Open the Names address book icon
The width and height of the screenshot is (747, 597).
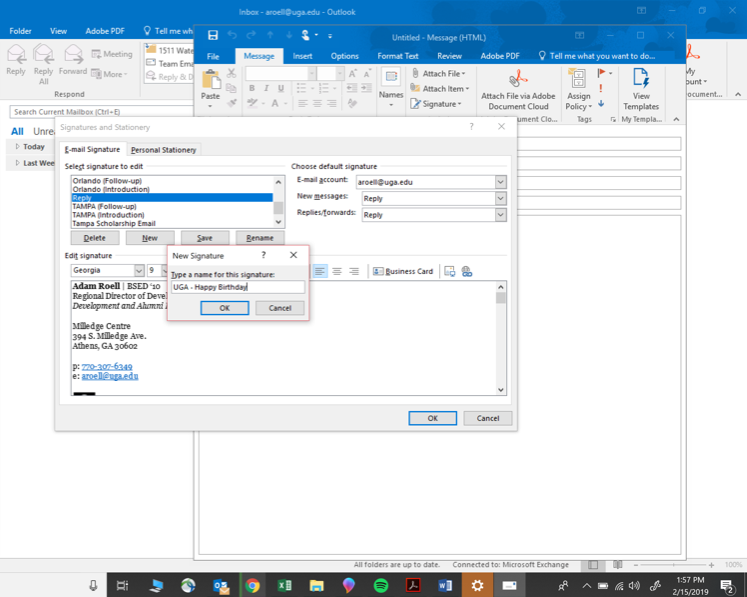pyautogui.click(x=391, y=77)
